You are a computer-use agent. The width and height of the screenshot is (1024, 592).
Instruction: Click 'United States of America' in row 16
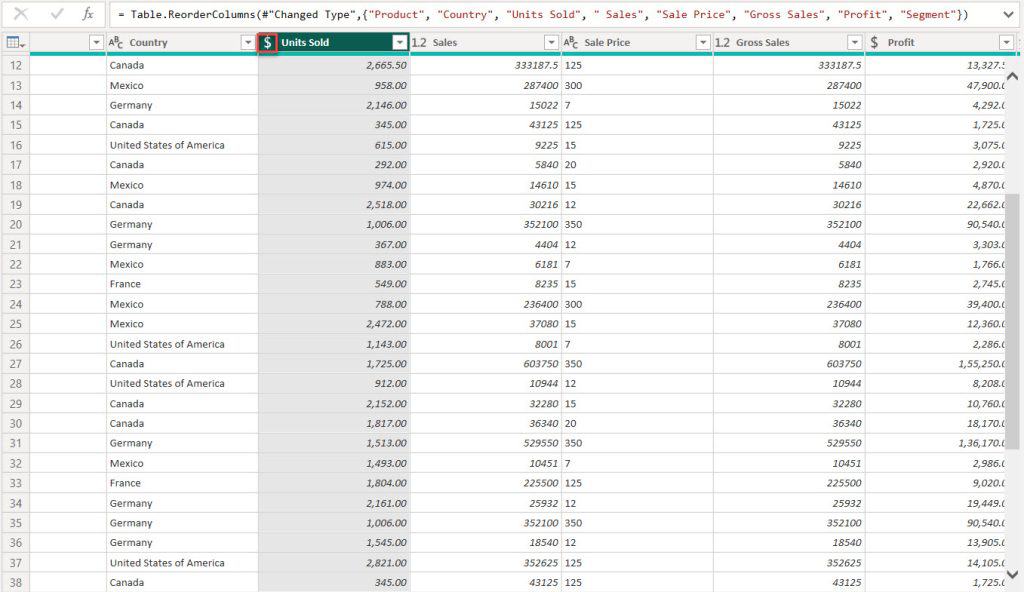pyautogui.click(x=182, y=145)
